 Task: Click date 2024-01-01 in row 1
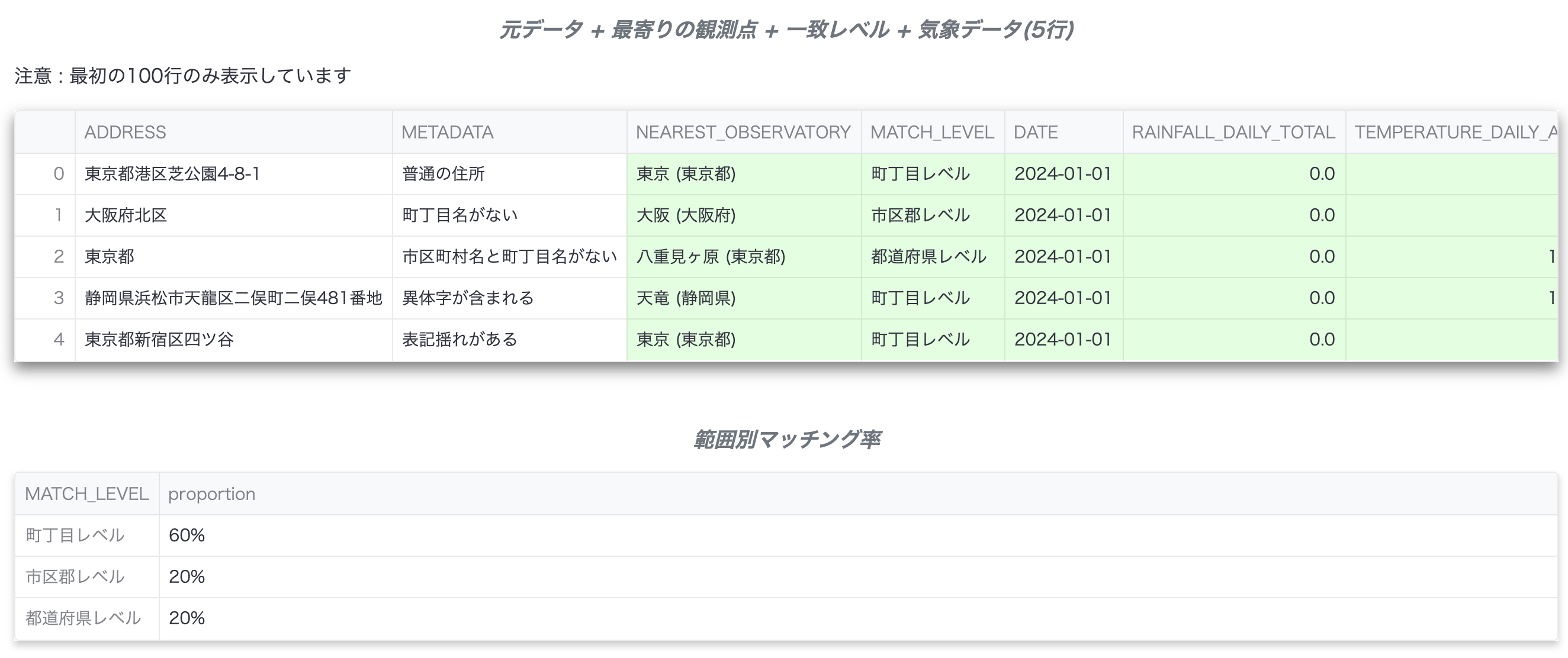click(x=1063, y=215)
